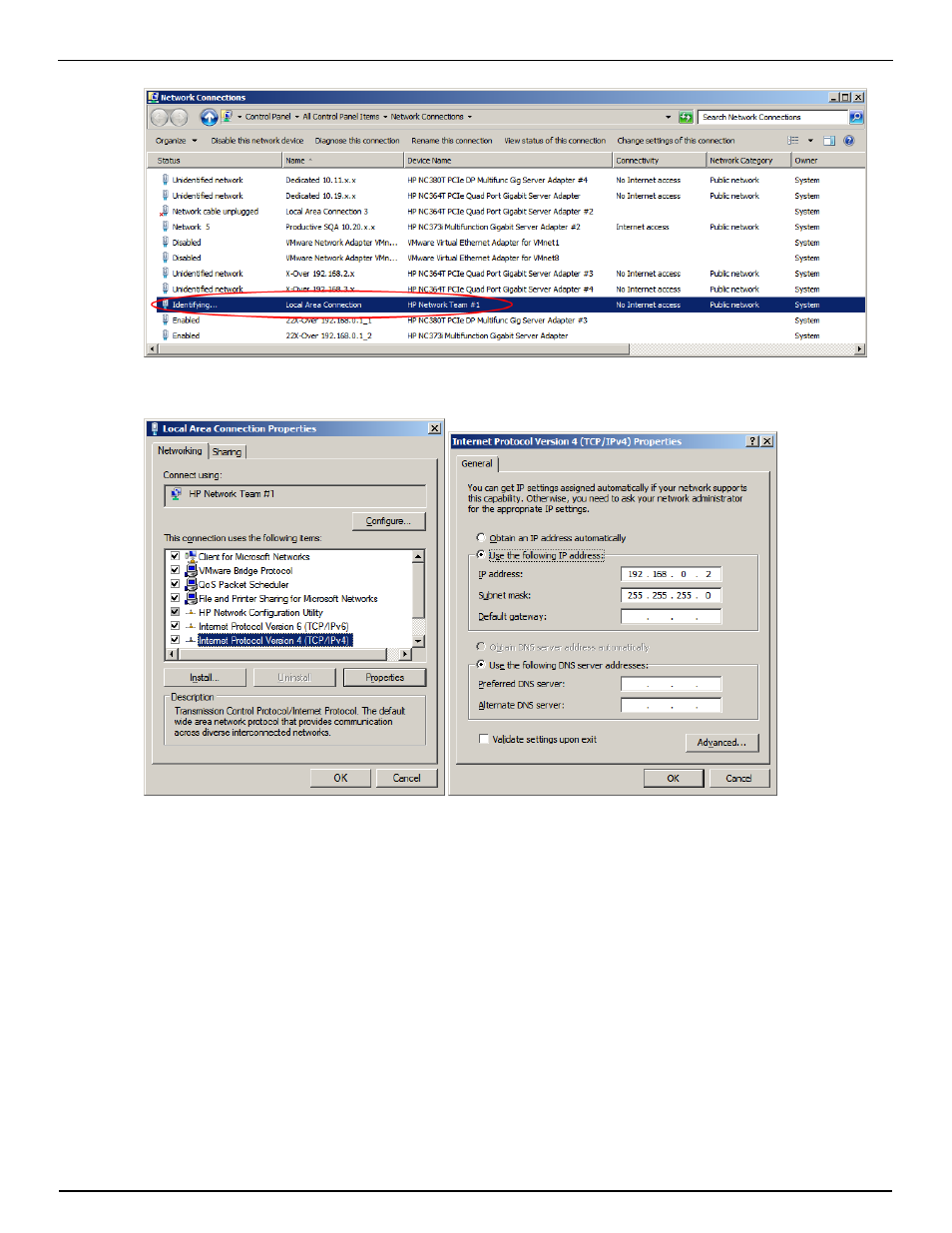The image size is (952, 1233).
Task: Toggle File and Printer Sharing checkbox
Action: 175,599
